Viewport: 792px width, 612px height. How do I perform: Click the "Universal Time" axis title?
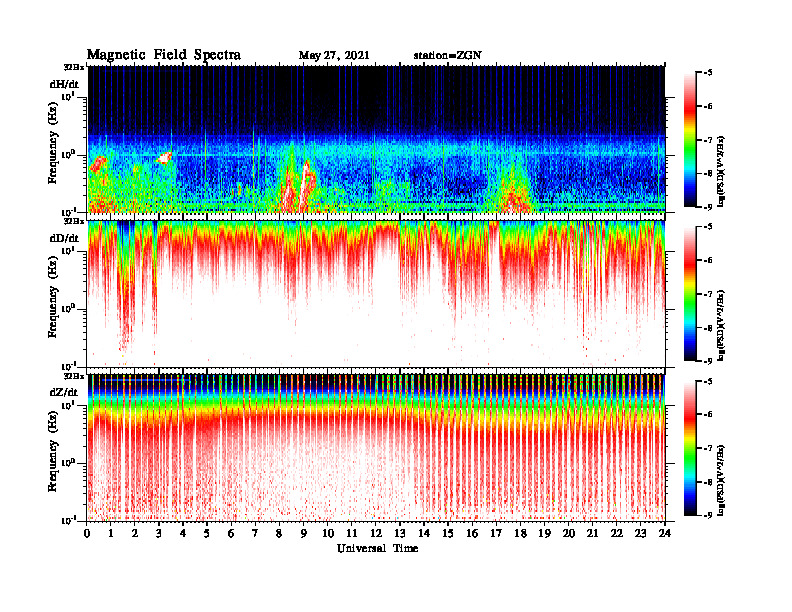(377, 548)
